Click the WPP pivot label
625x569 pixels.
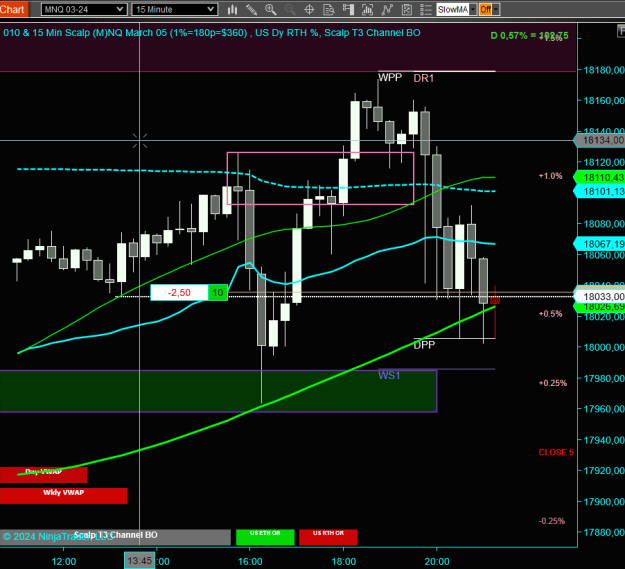click(x=390, y=77)
